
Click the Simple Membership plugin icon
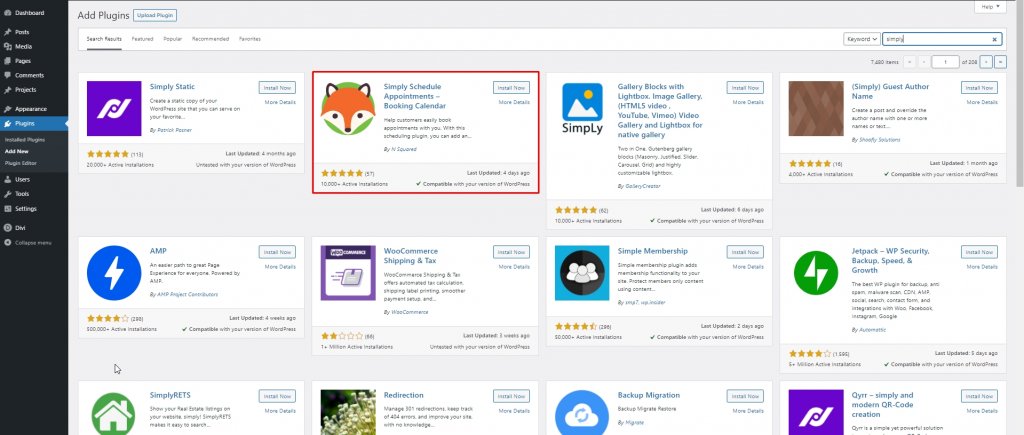point(582,273)
